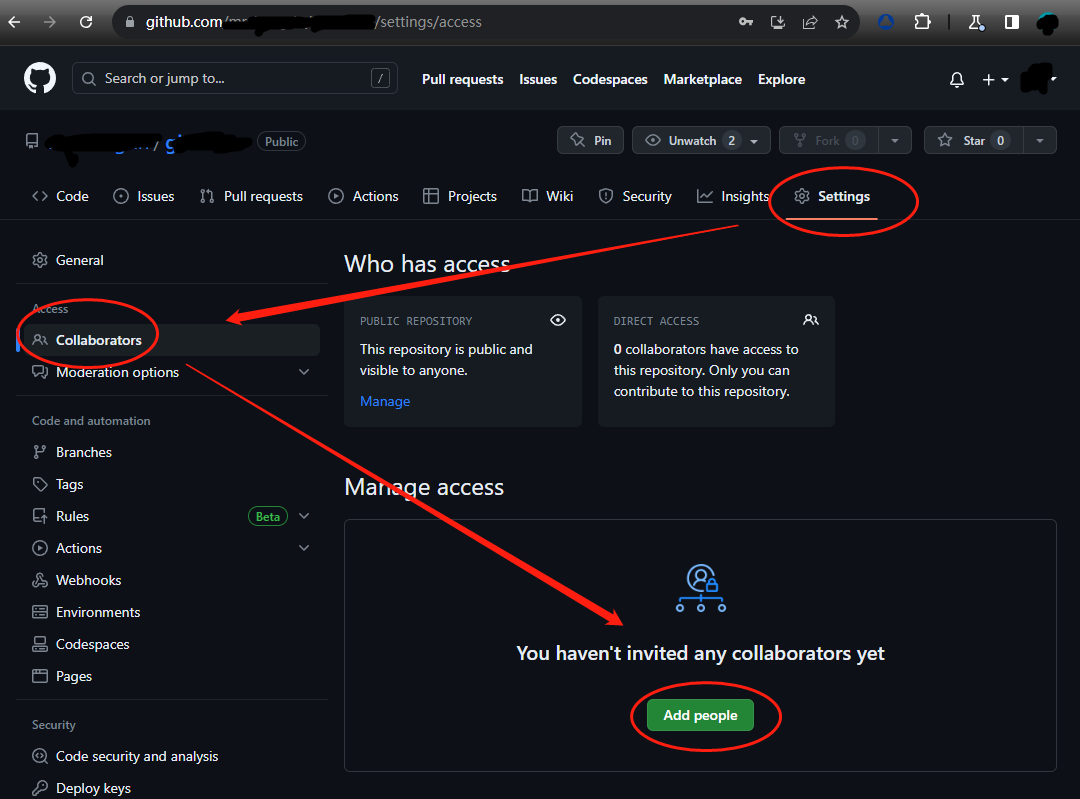Expand the Rules chevron

304,517
